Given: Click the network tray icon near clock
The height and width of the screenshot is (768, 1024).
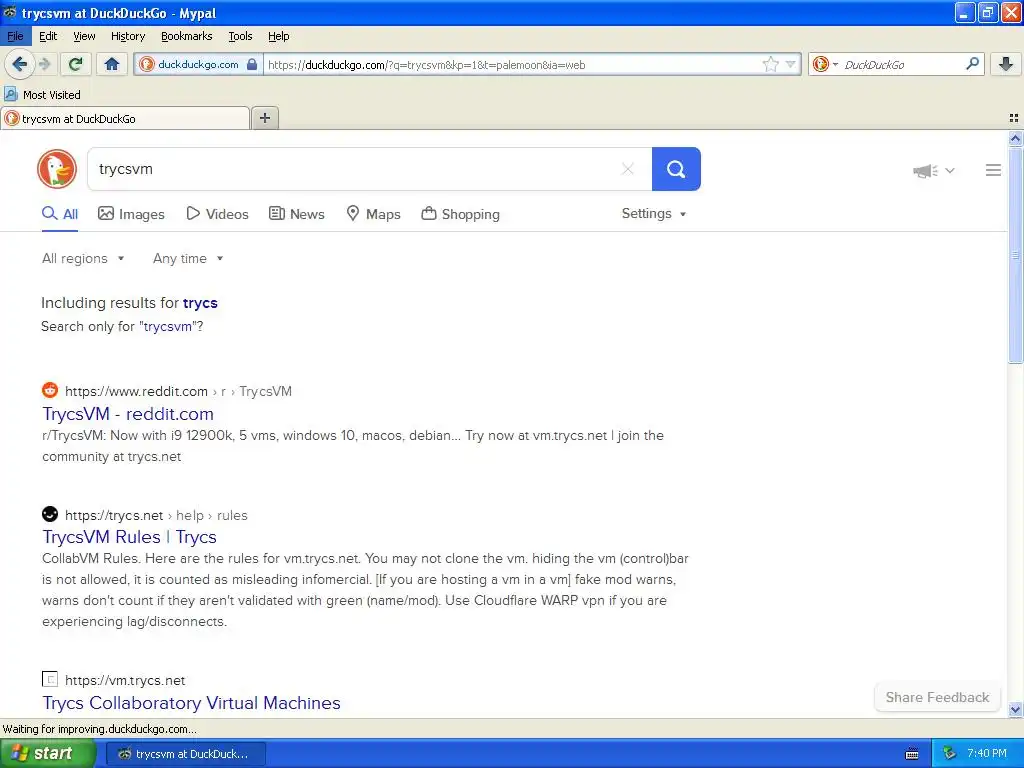Looking at the screenshot, I should point(949,753).
